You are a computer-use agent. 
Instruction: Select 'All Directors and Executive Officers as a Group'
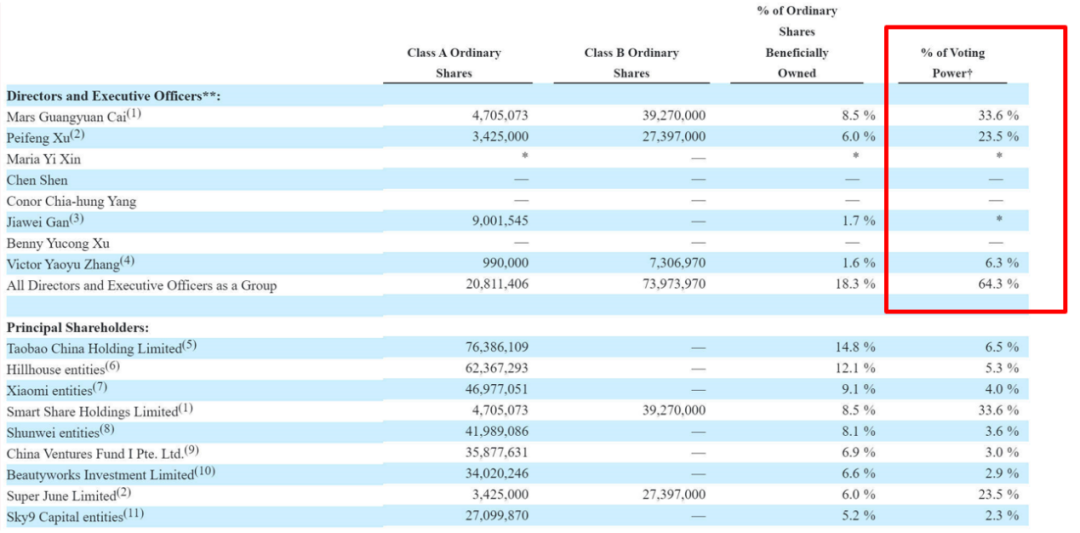[x=142, y=285]
